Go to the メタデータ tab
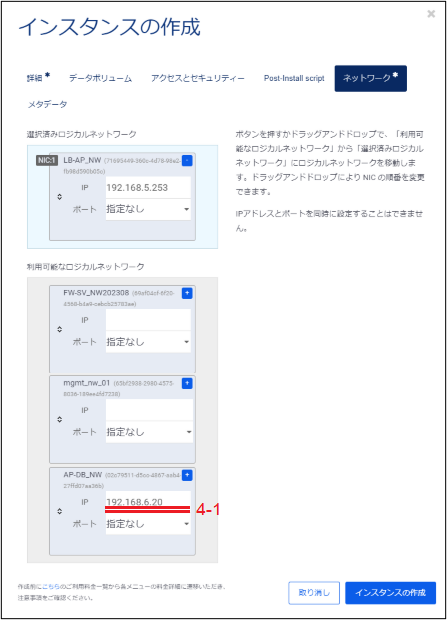The image size is (447, 620). [47, 104]
